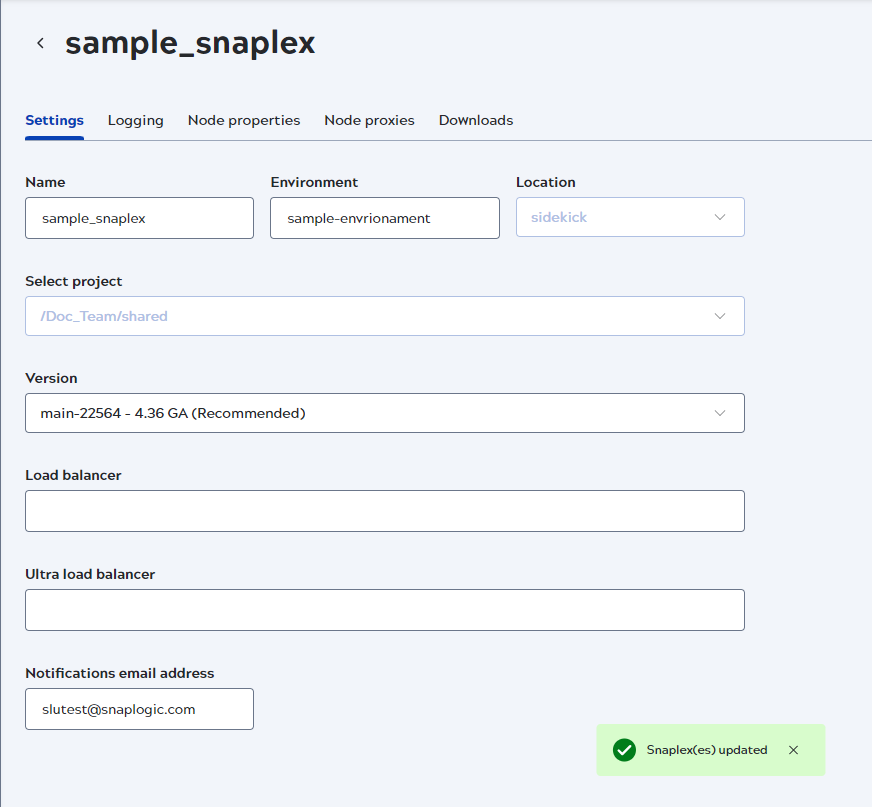Click the back arrow beside sample_snaplex

point(40,43)
